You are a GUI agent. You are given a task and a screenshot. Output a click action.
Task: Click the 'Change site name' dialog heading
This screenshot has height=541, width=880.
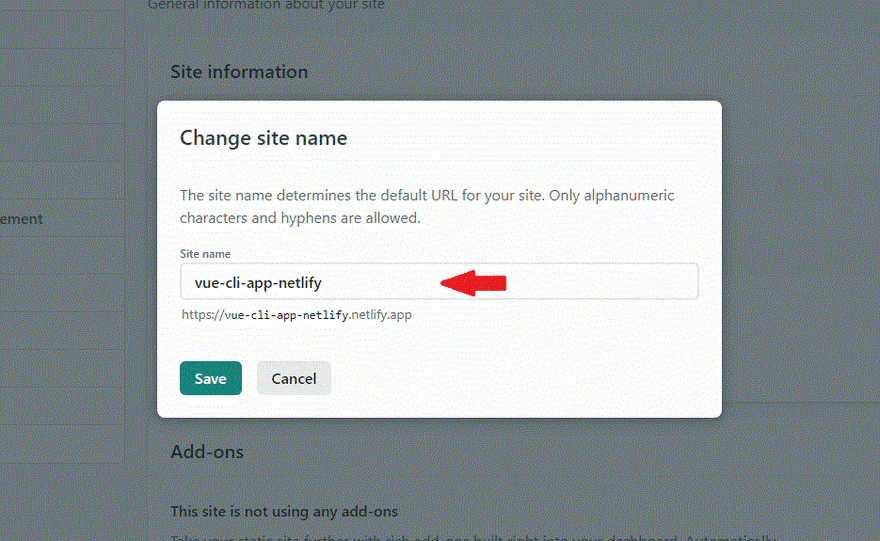click(264, 138)
